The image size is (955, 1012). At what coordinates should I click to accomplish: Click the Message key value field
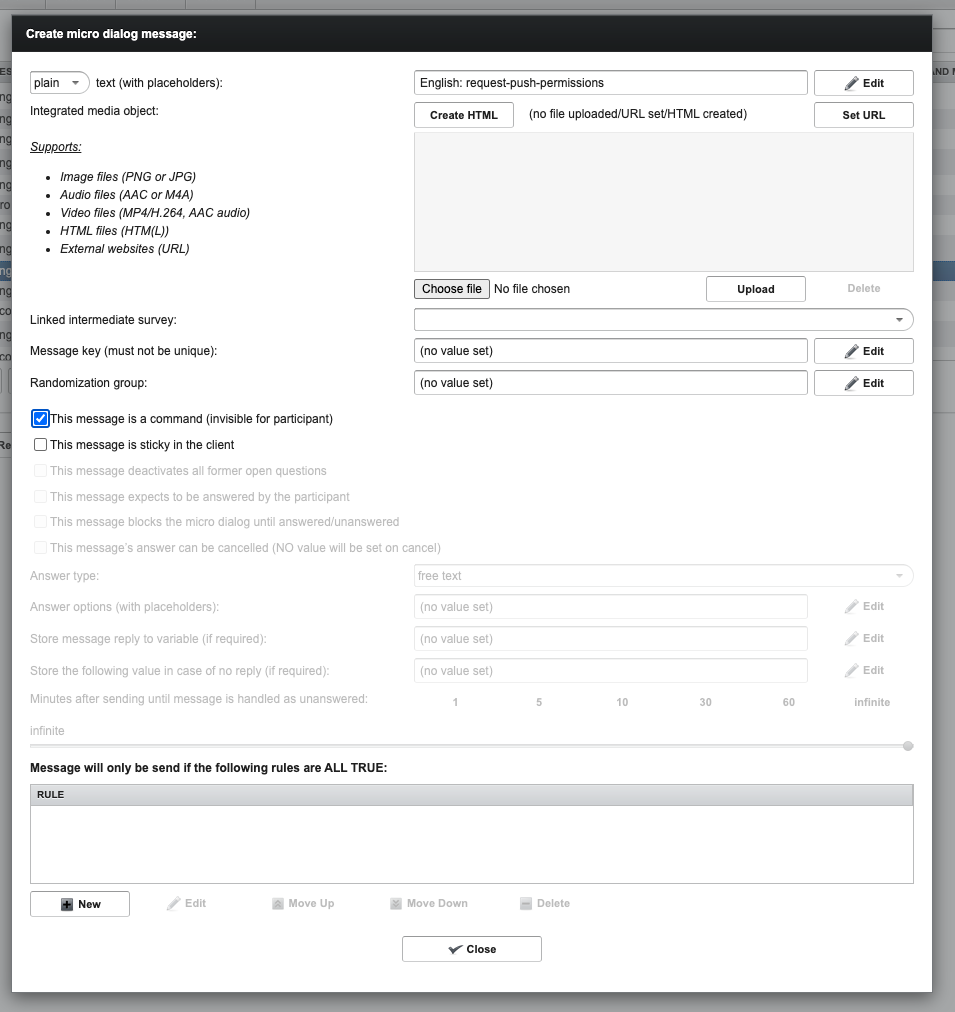610,351
